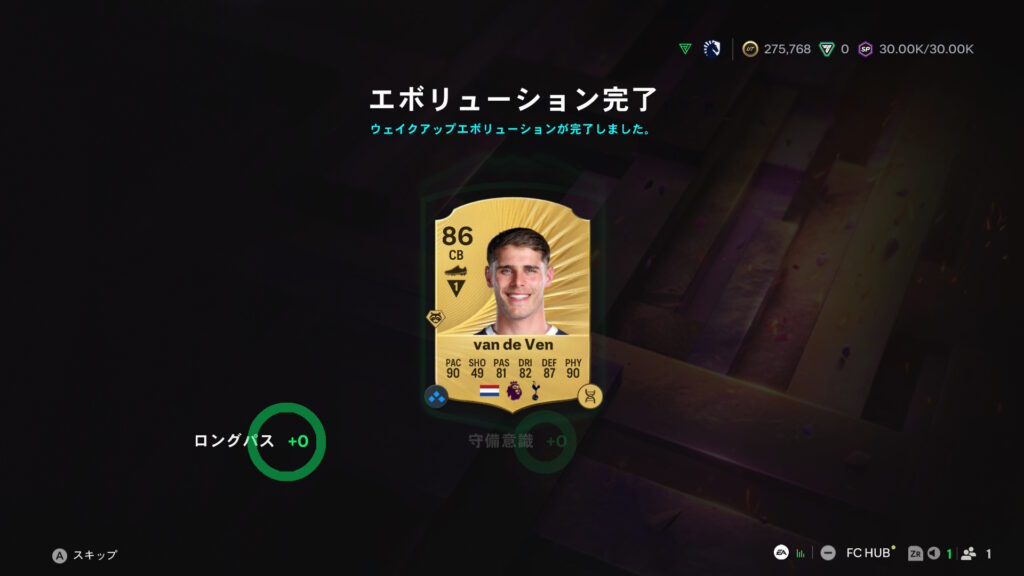Click the raccoon playstyle badge on card
Viewport: 1024px width, 576px height.
(x=436, y=318)
